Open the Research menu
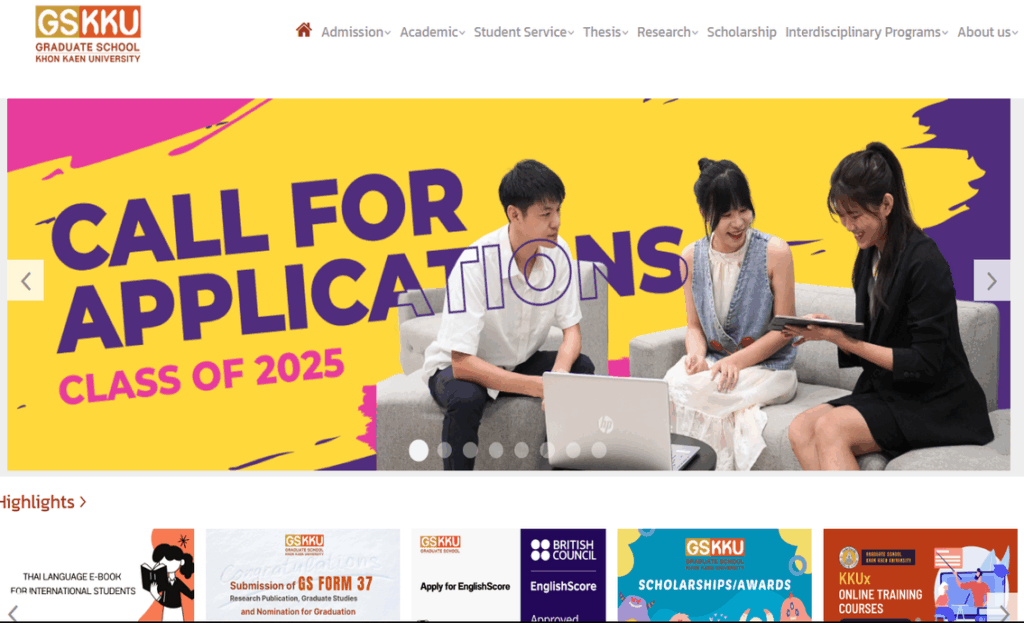 [x=667, y=32]
